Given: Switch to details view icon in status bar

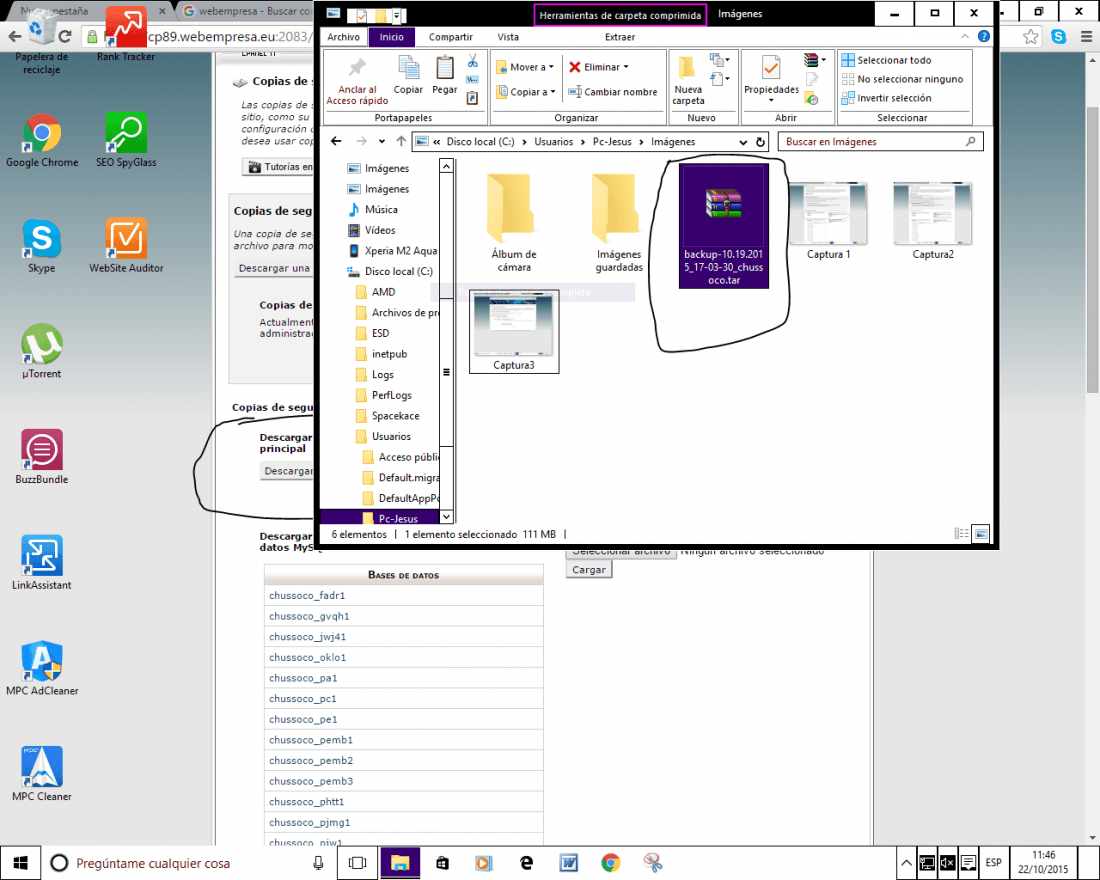Looking at the screenshot, I should point(961,534).
